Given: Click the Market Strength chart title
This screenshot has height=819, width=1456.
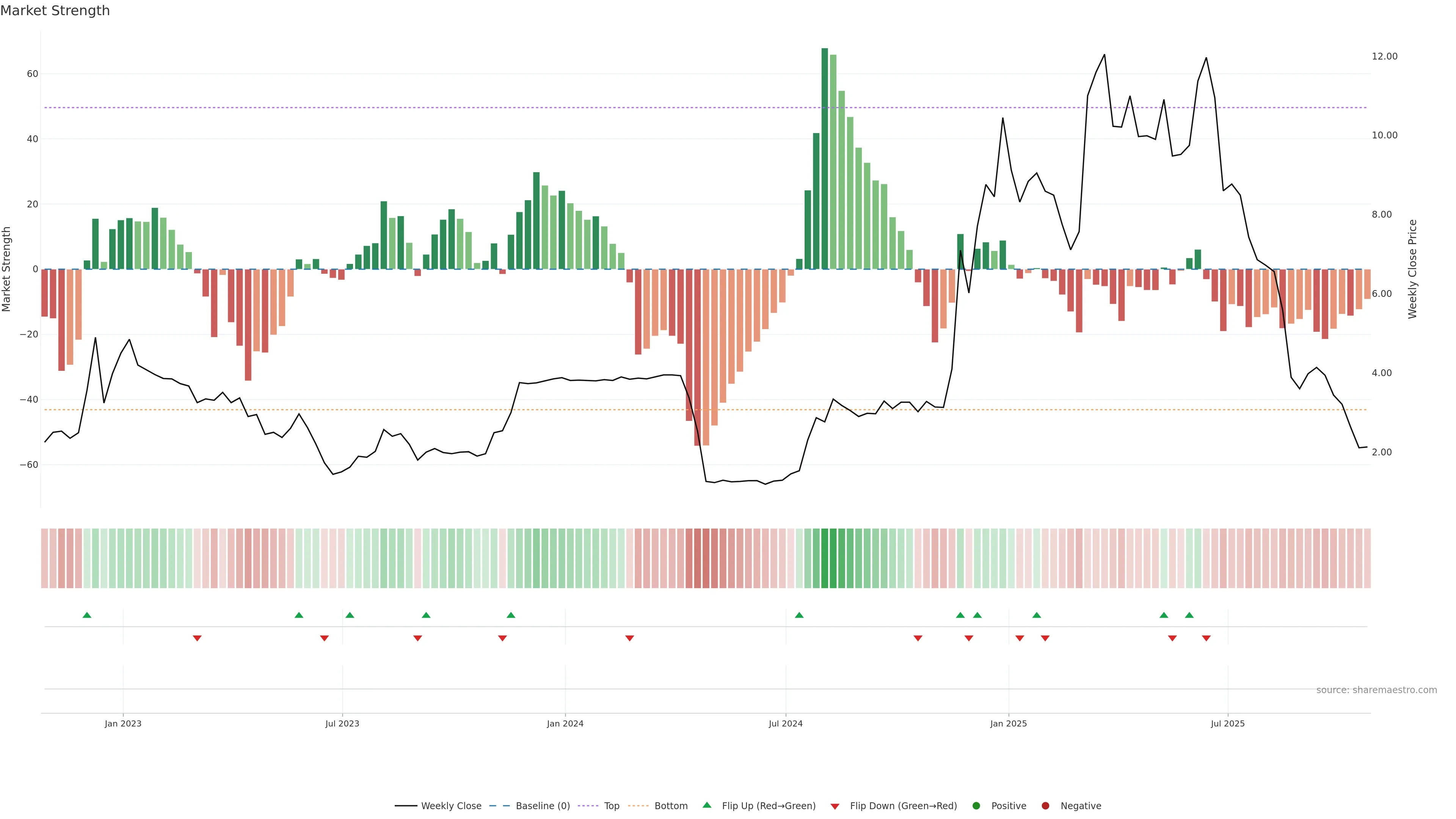Looking at the screenshot, I should 55,11.
